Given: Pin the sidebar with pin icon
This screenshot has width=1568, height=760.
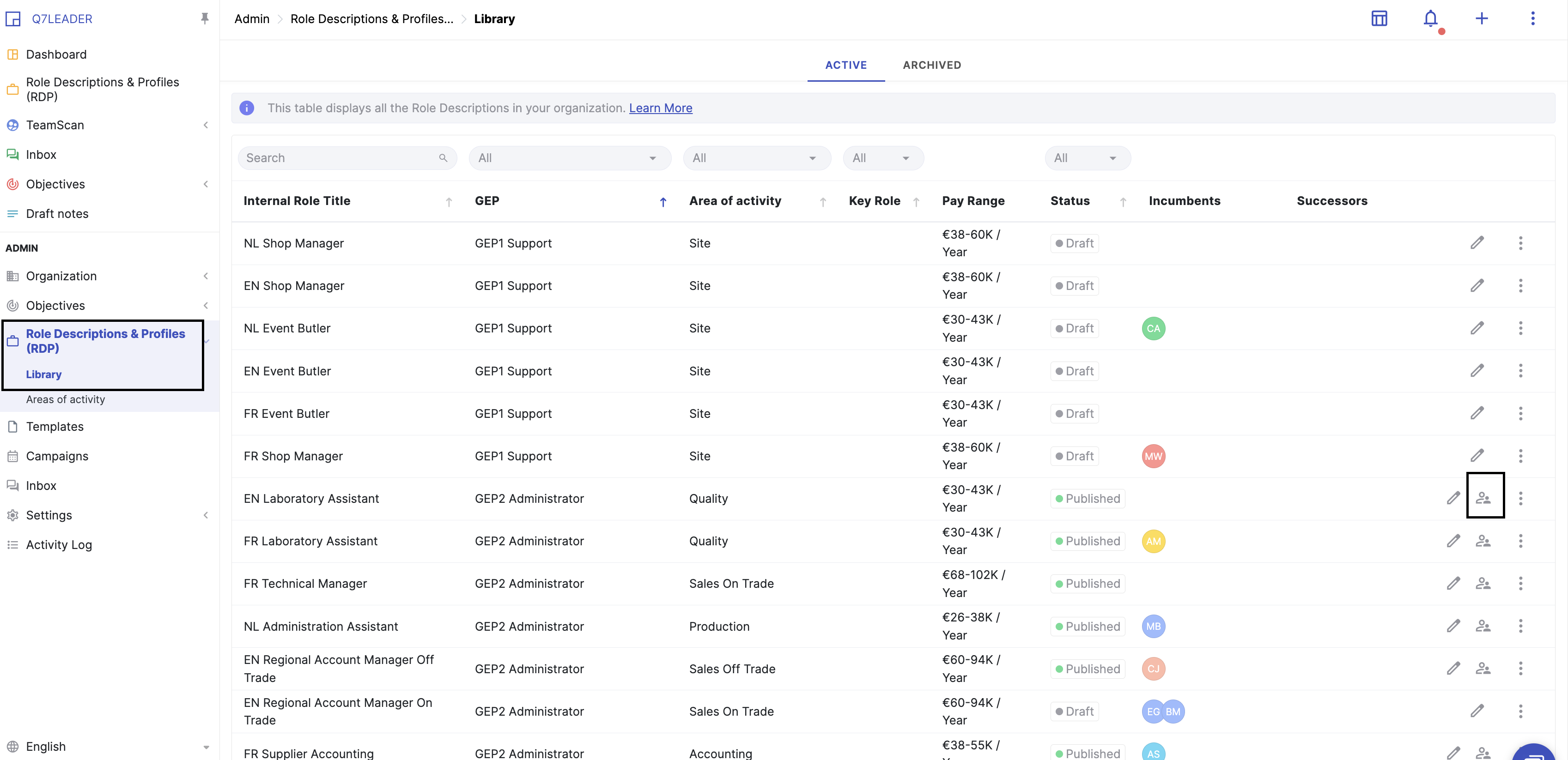Looking at the screenshot, I should click(x=205, y=19).
